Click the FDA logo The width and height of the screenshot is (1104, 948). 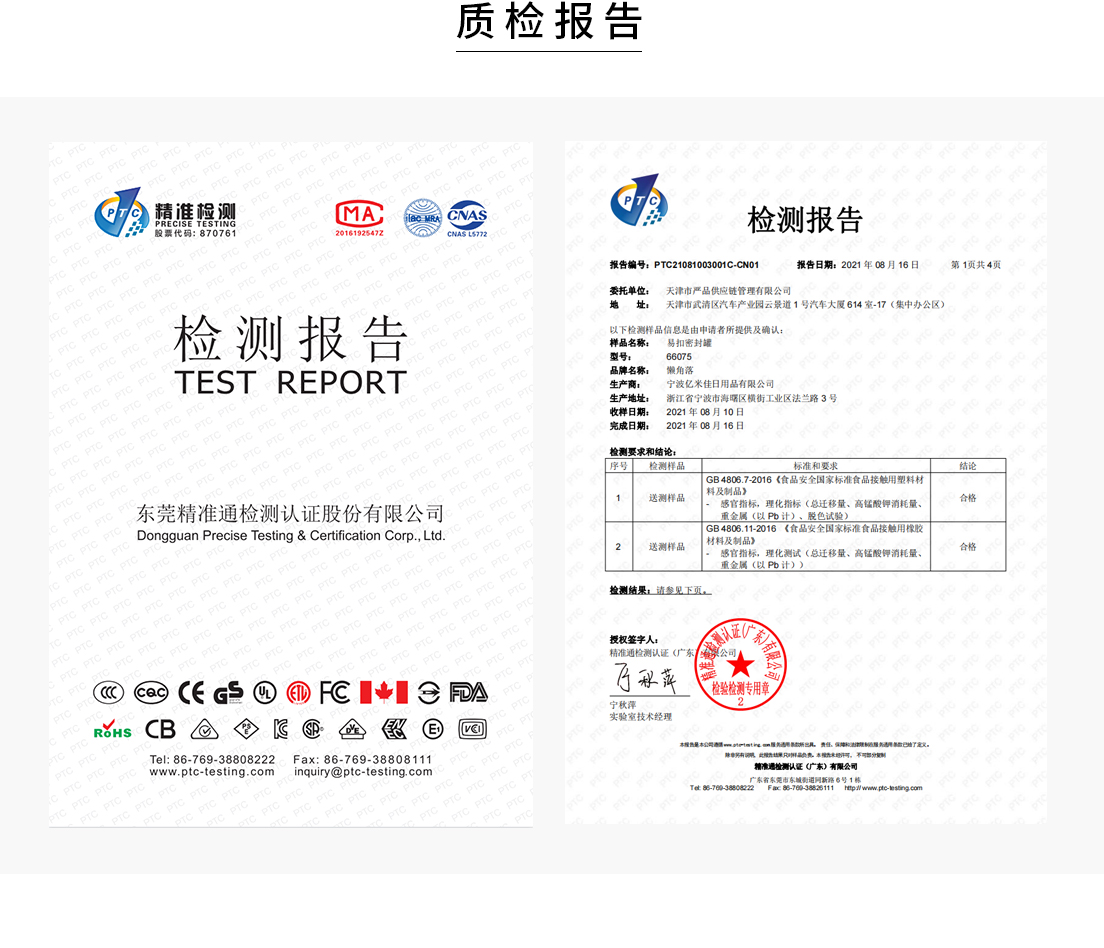point(469,693)
